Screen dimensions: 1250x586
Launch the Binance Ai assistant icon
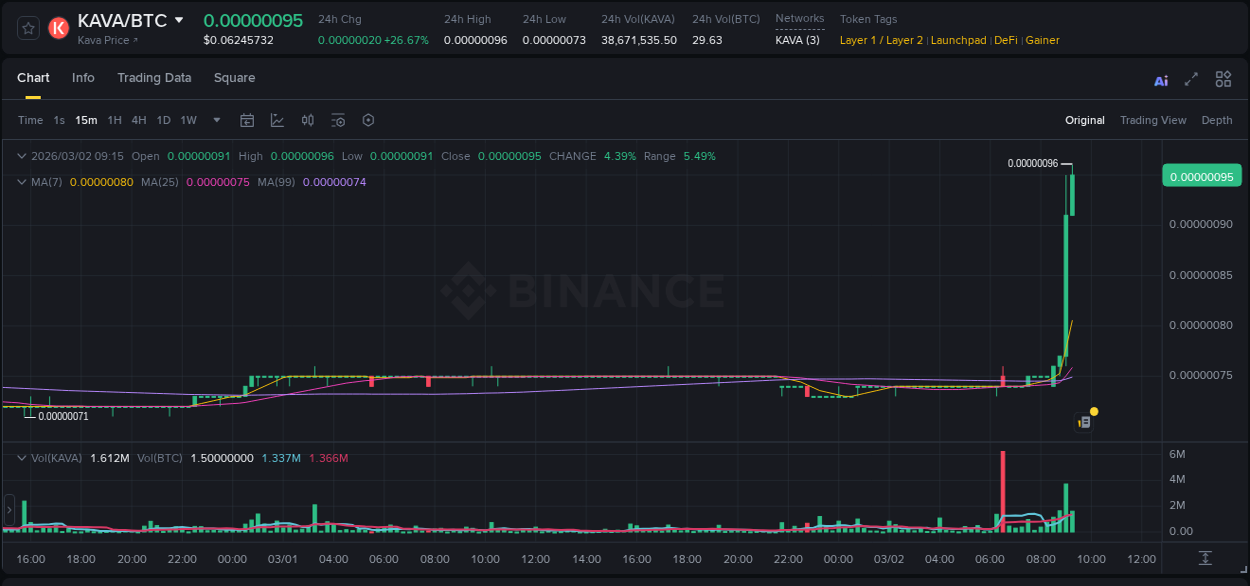click(1160, 79)
